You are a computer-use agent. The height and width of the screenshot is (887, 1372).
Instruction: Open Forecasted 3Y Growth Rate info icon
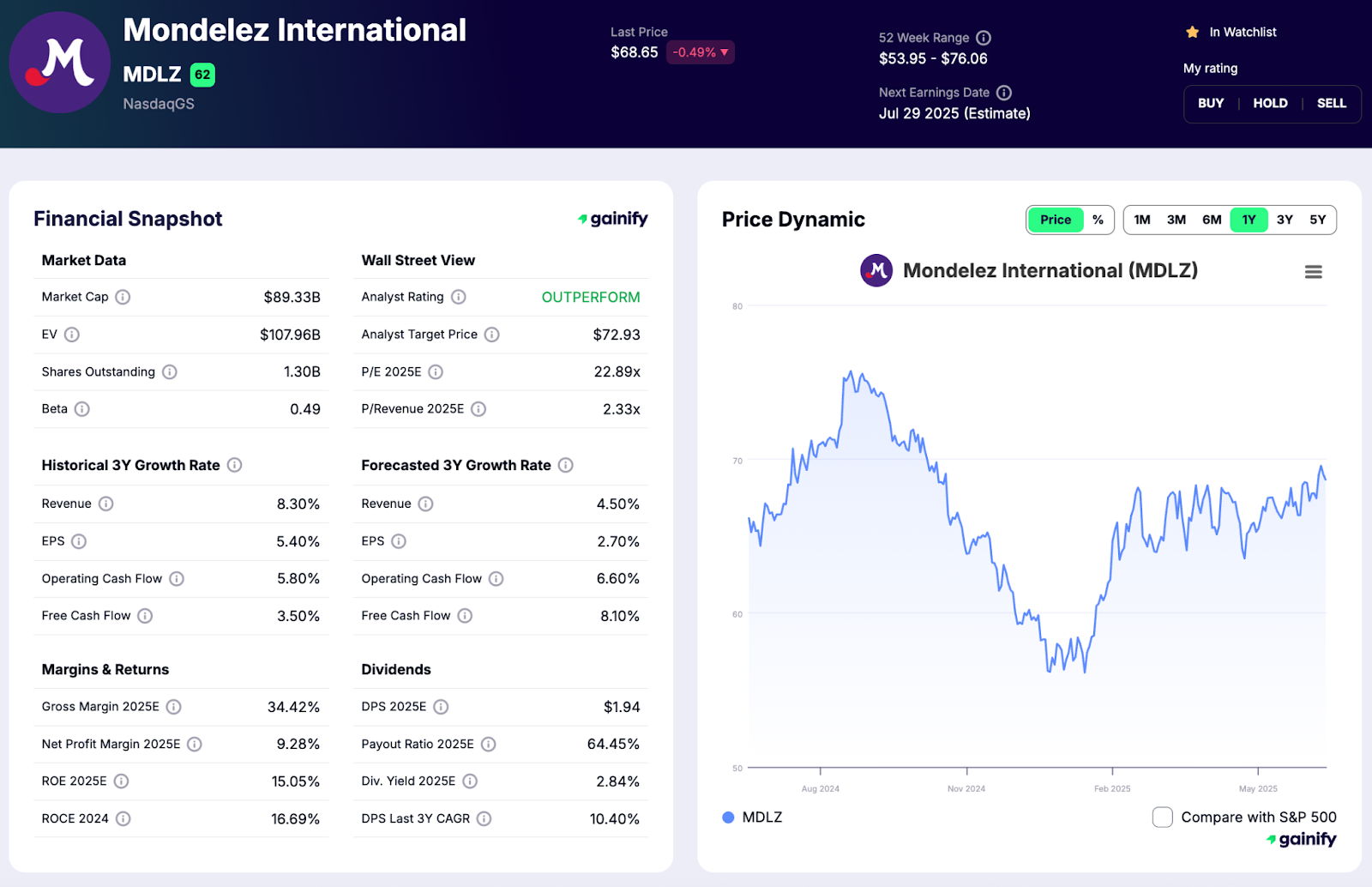[x=565, y=465]
